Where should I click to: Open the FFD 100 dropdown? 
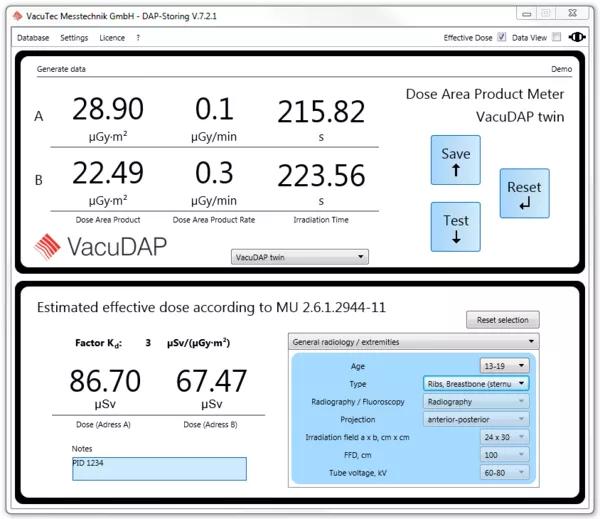click(504, 455)
